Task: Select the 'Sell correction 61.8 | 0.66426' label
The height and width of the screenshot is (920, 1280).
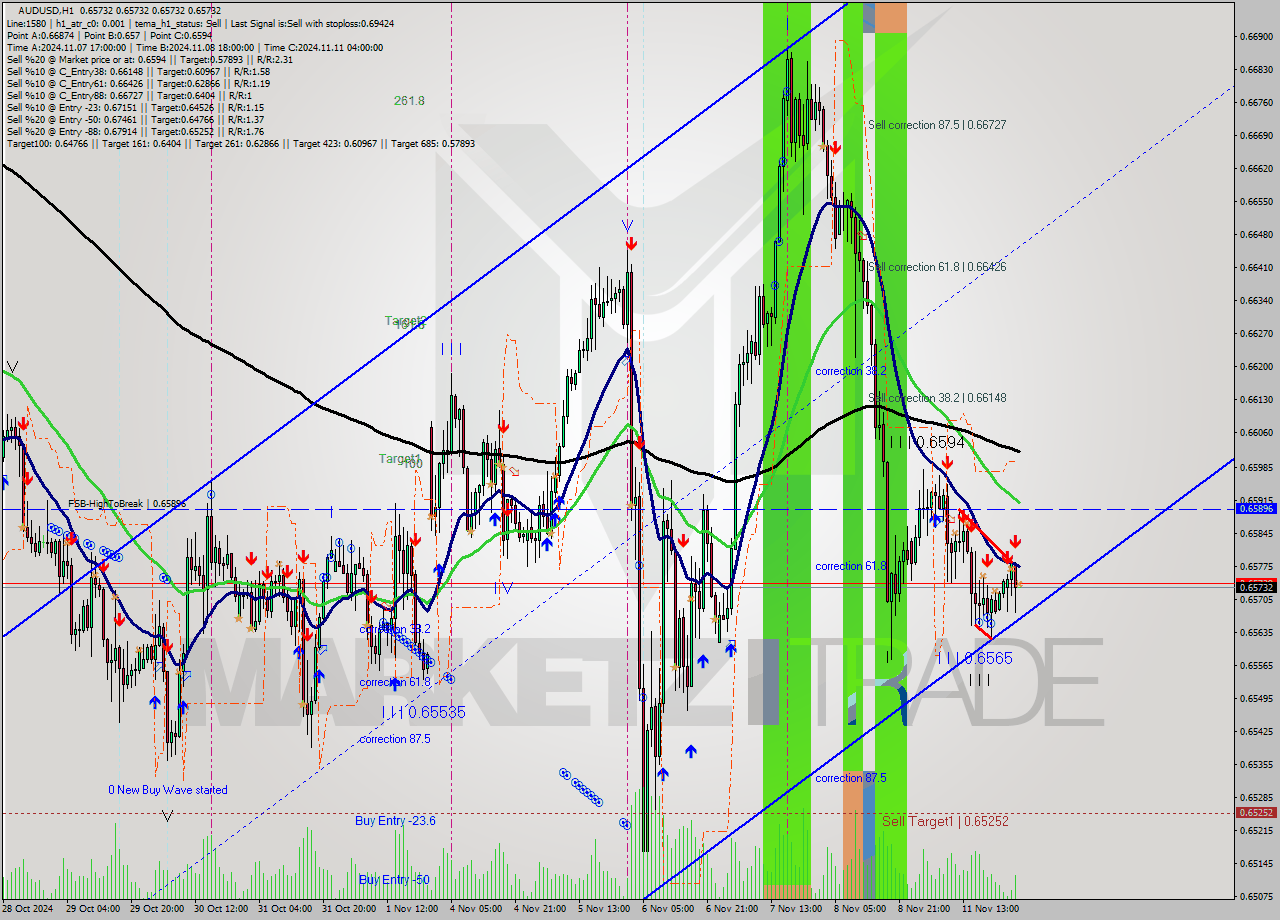Action: point(937,267)
